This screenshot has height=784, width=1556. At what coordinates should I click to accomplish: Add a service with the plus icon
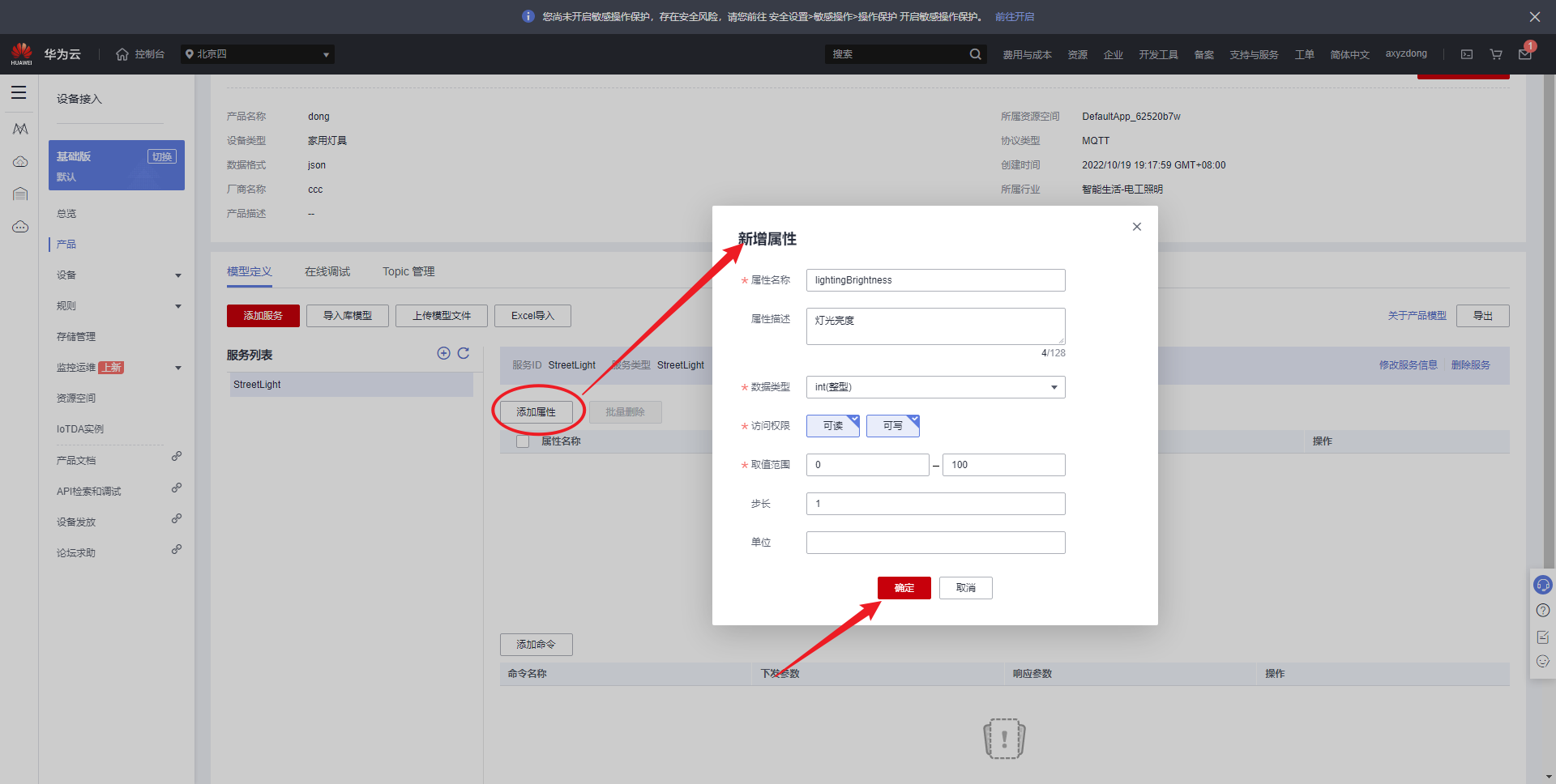(x=443, y=353)
